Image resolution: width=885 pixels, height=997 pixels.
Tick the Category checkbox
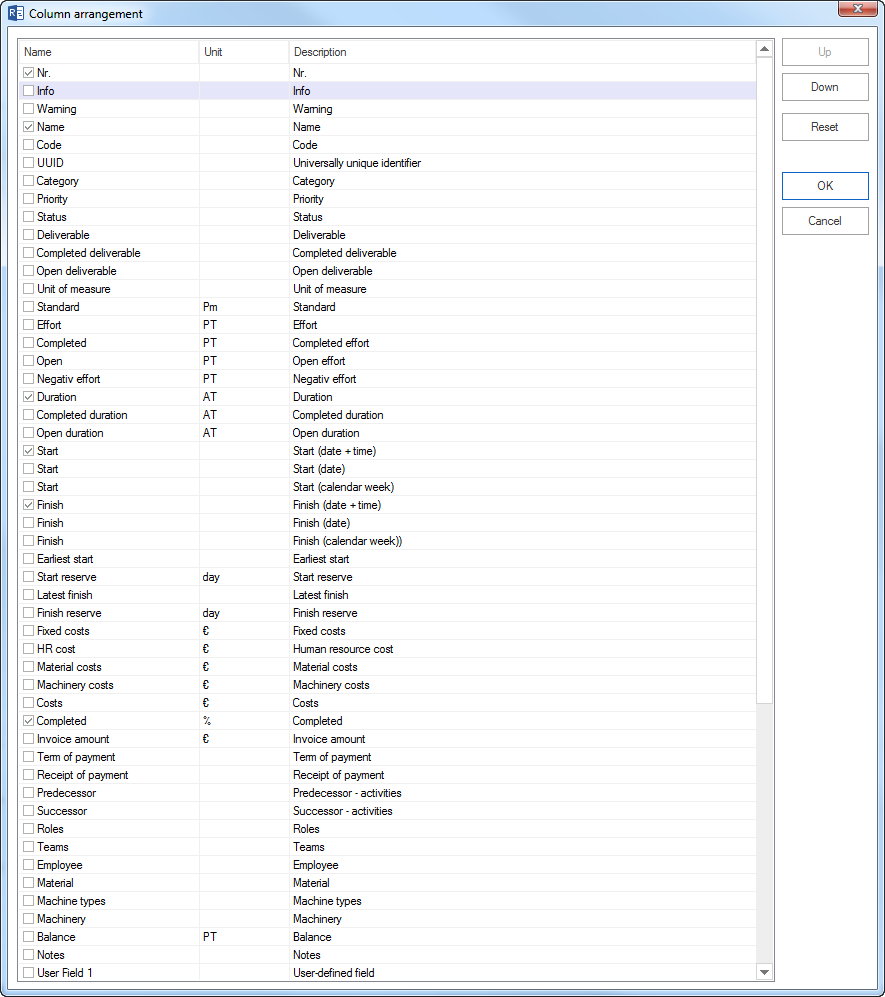tap(29, 181)
